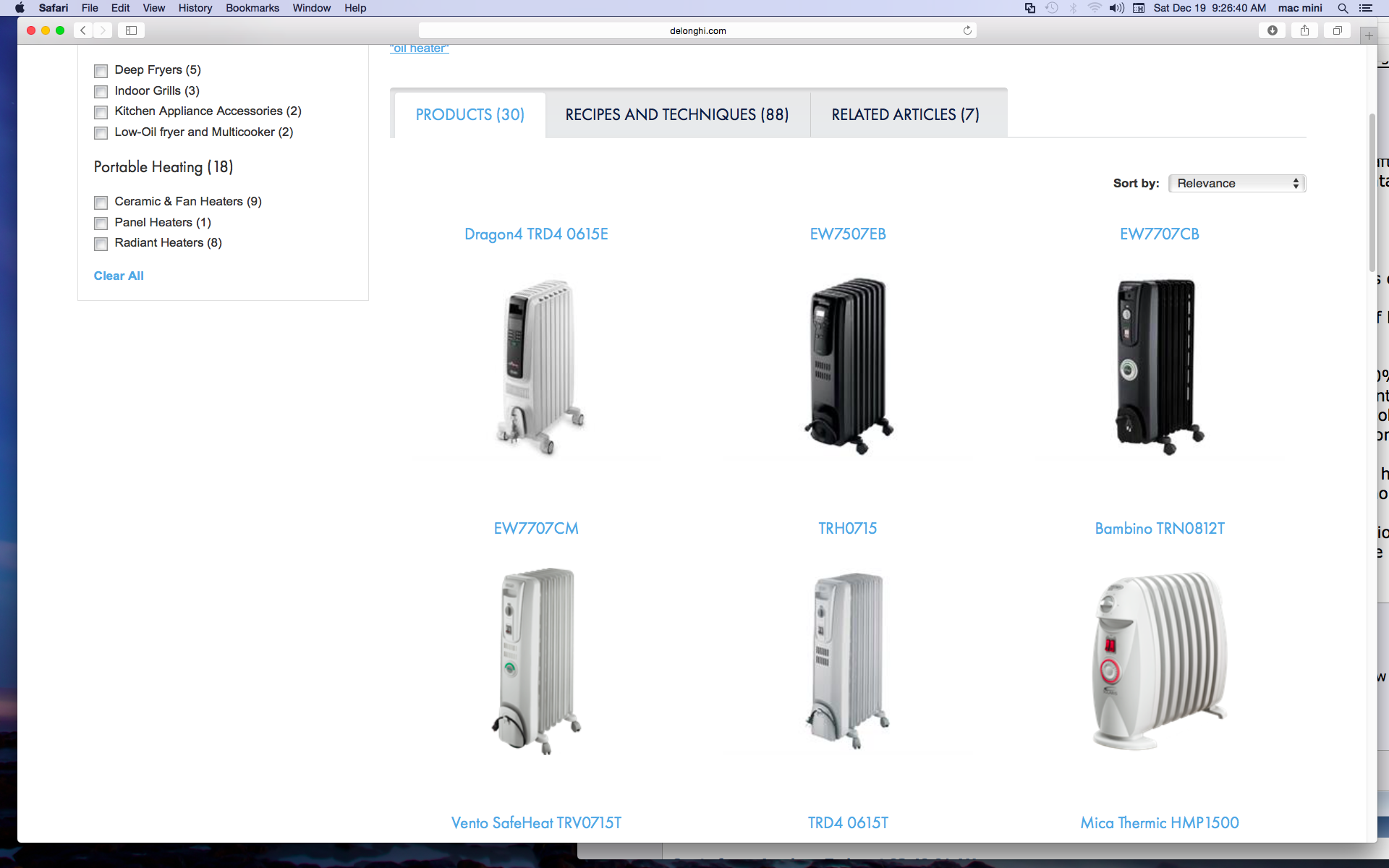
Task: Open the volume icon in menu bar
Action: 1116,8
